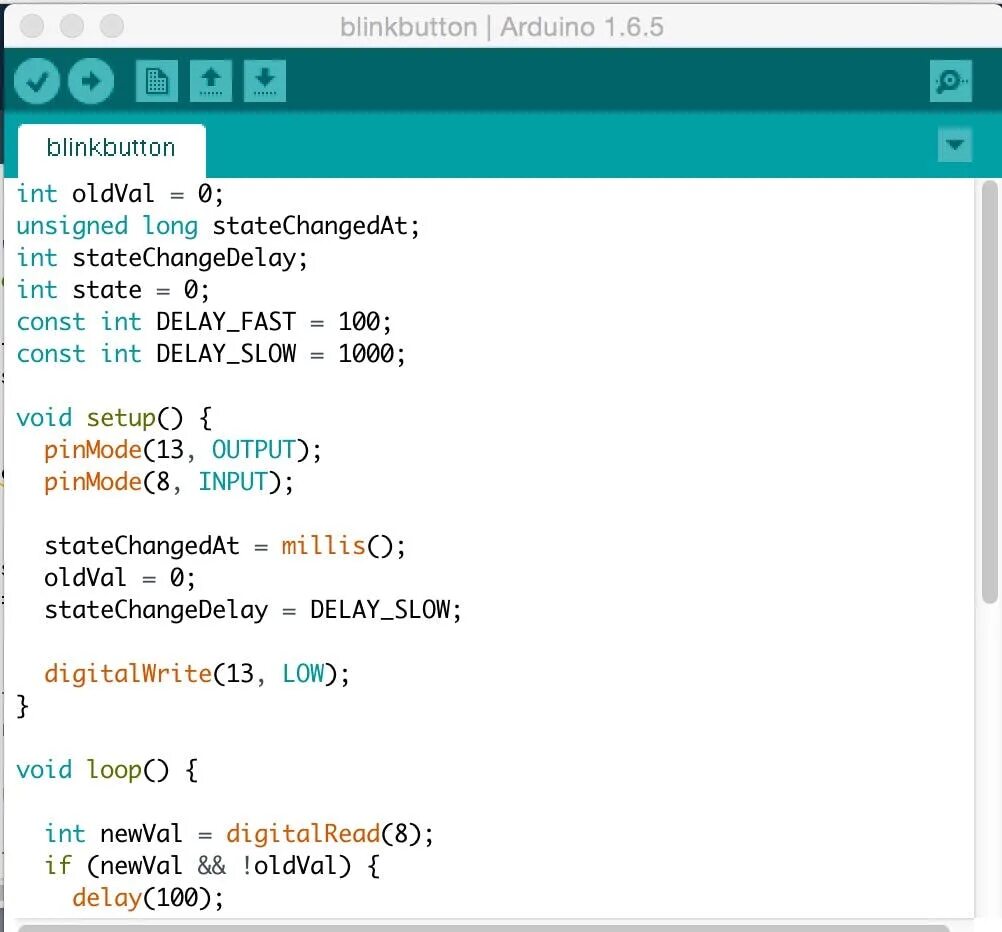The width and height of the screenshot is (1002, 932).
Task: Click 'int newVal = digitalRead(8);' line
Action: click(x=239, y=834)
